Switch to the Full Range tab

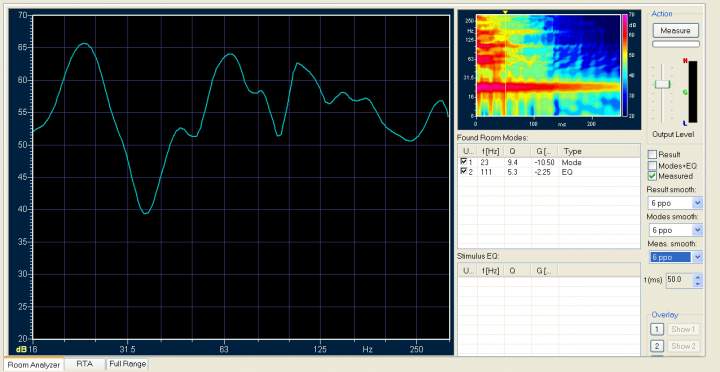128,364
